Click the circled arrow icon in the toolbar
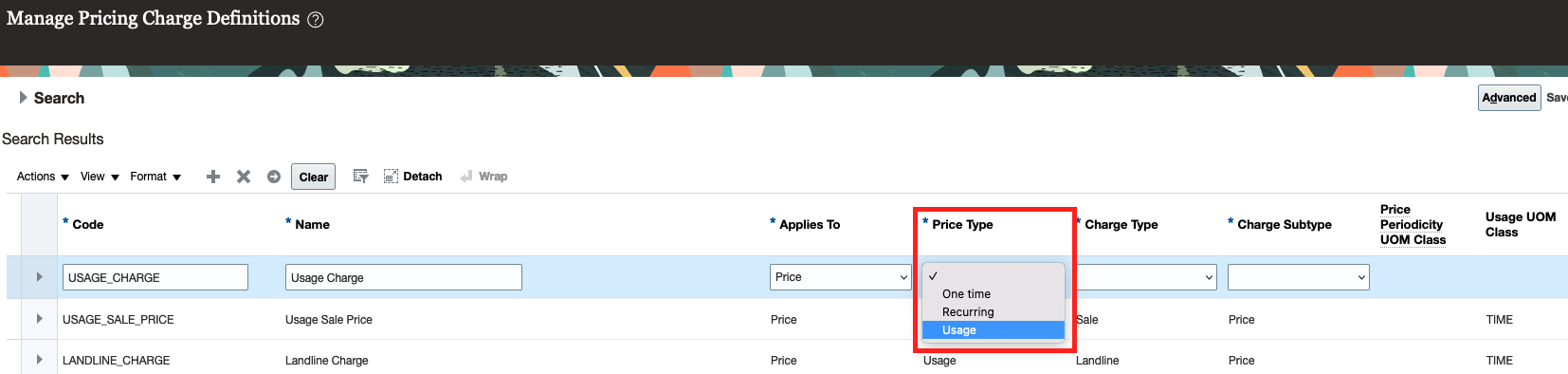Screen dimensions: 1568x374 coord(274,177)
